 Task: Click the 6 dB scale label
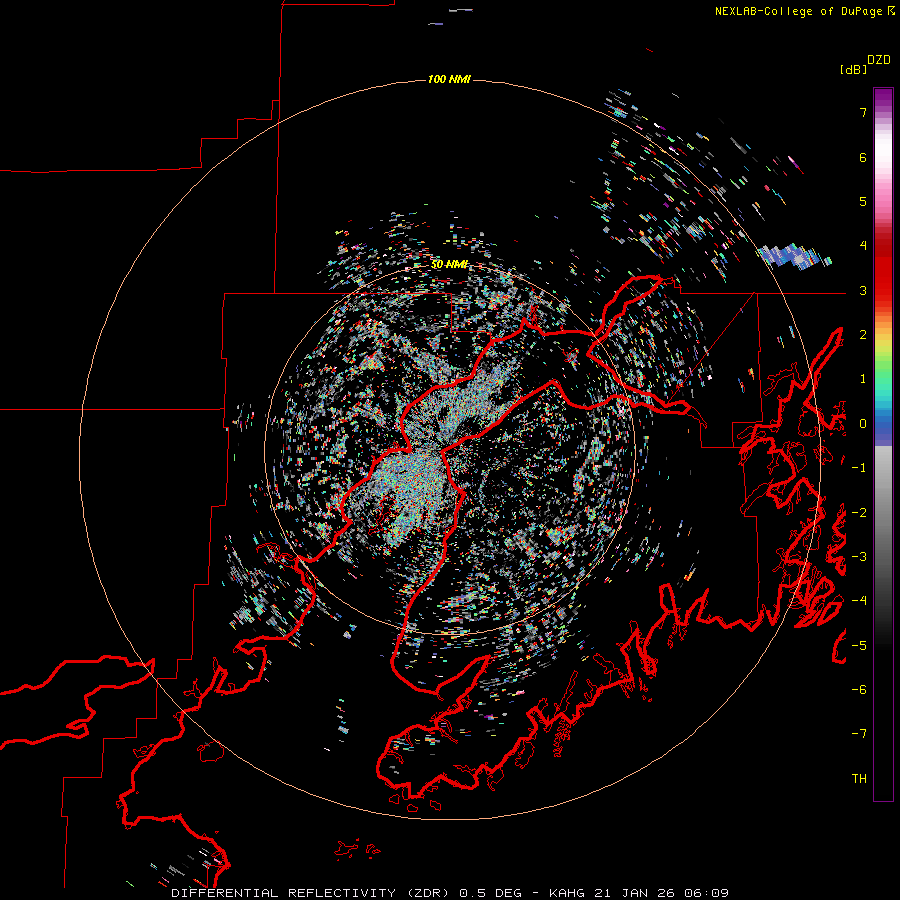tap(863, 157)
